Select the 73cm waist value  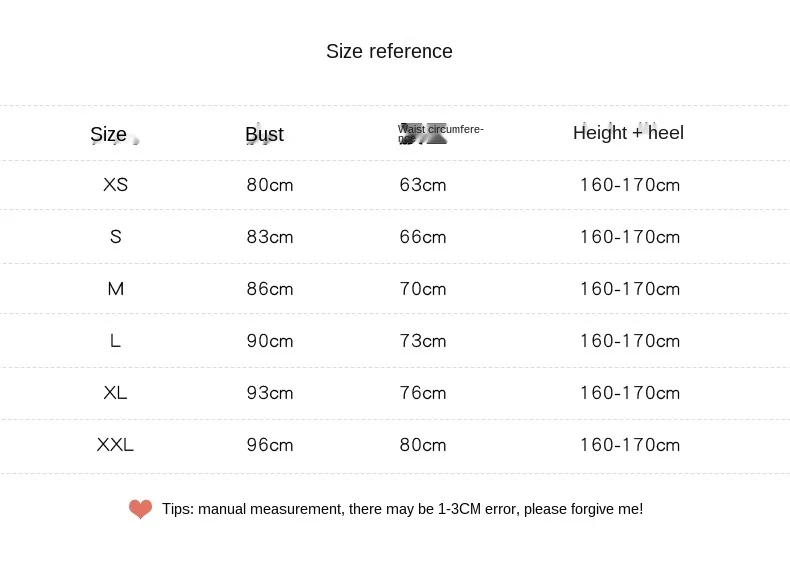click(423, 341)
